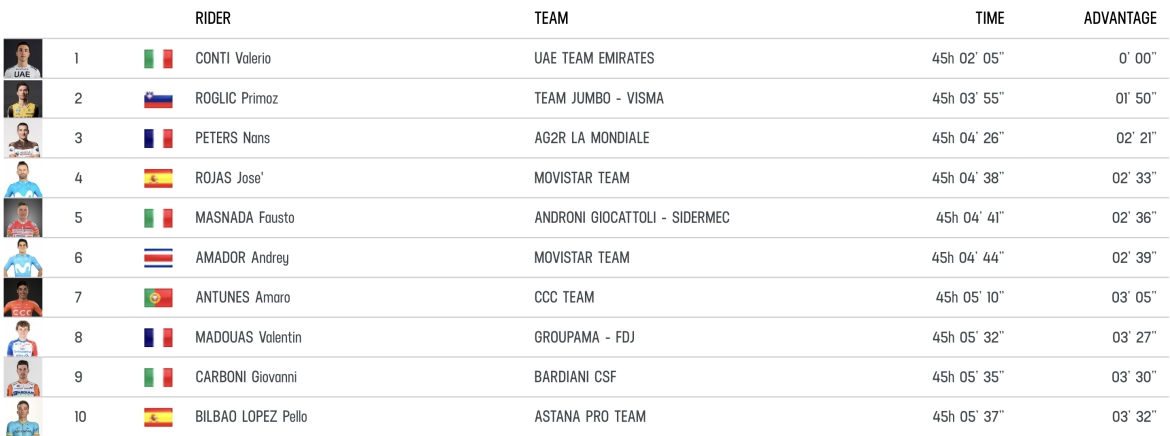The height and width of the screenshot is (436, 1170).
Task: Open Conti Valerio's rider photo
Action: point(23,59)
